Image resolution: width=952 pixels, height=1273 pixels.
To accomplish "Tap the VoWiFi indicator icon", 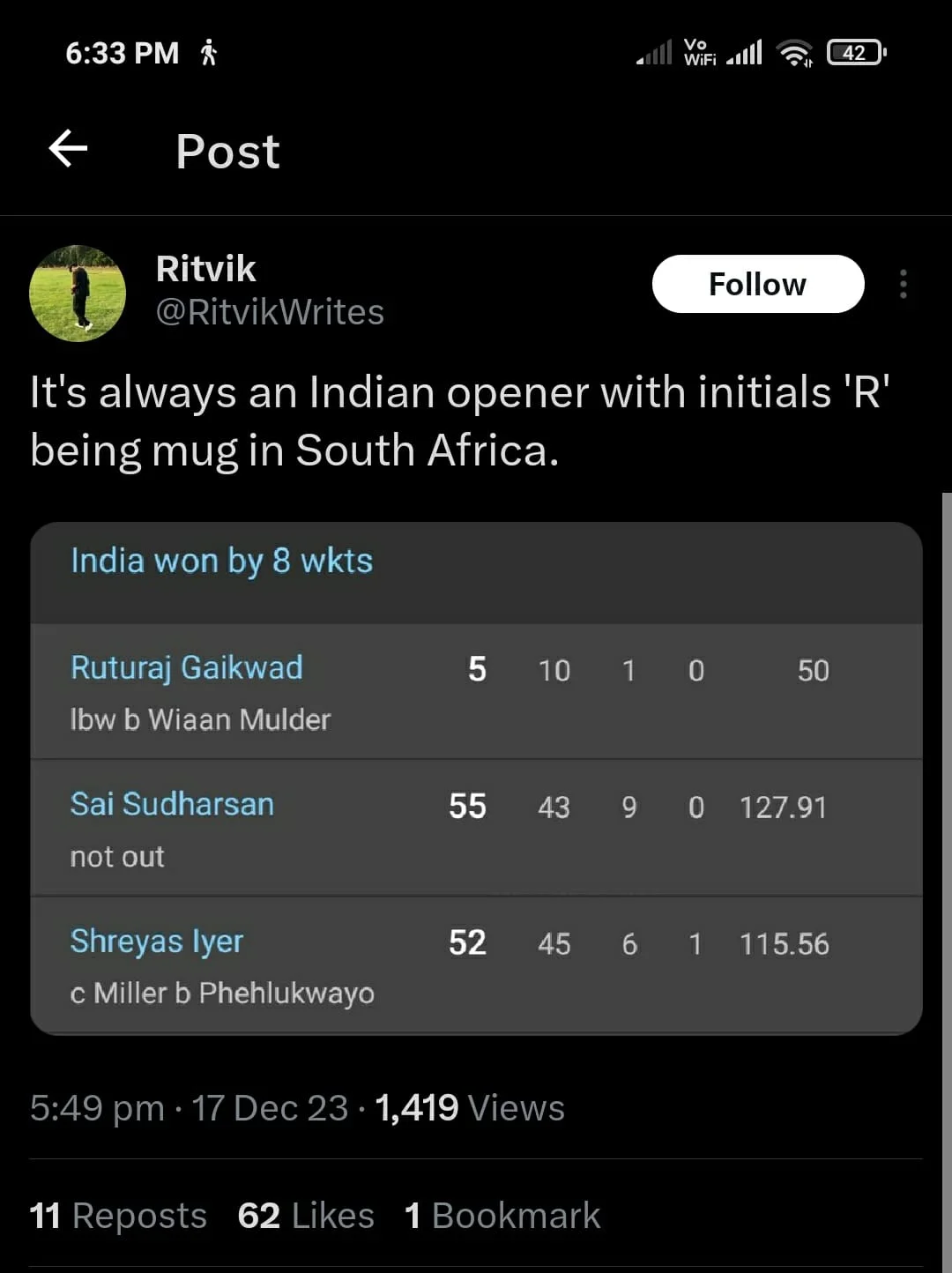I will 699,53.
